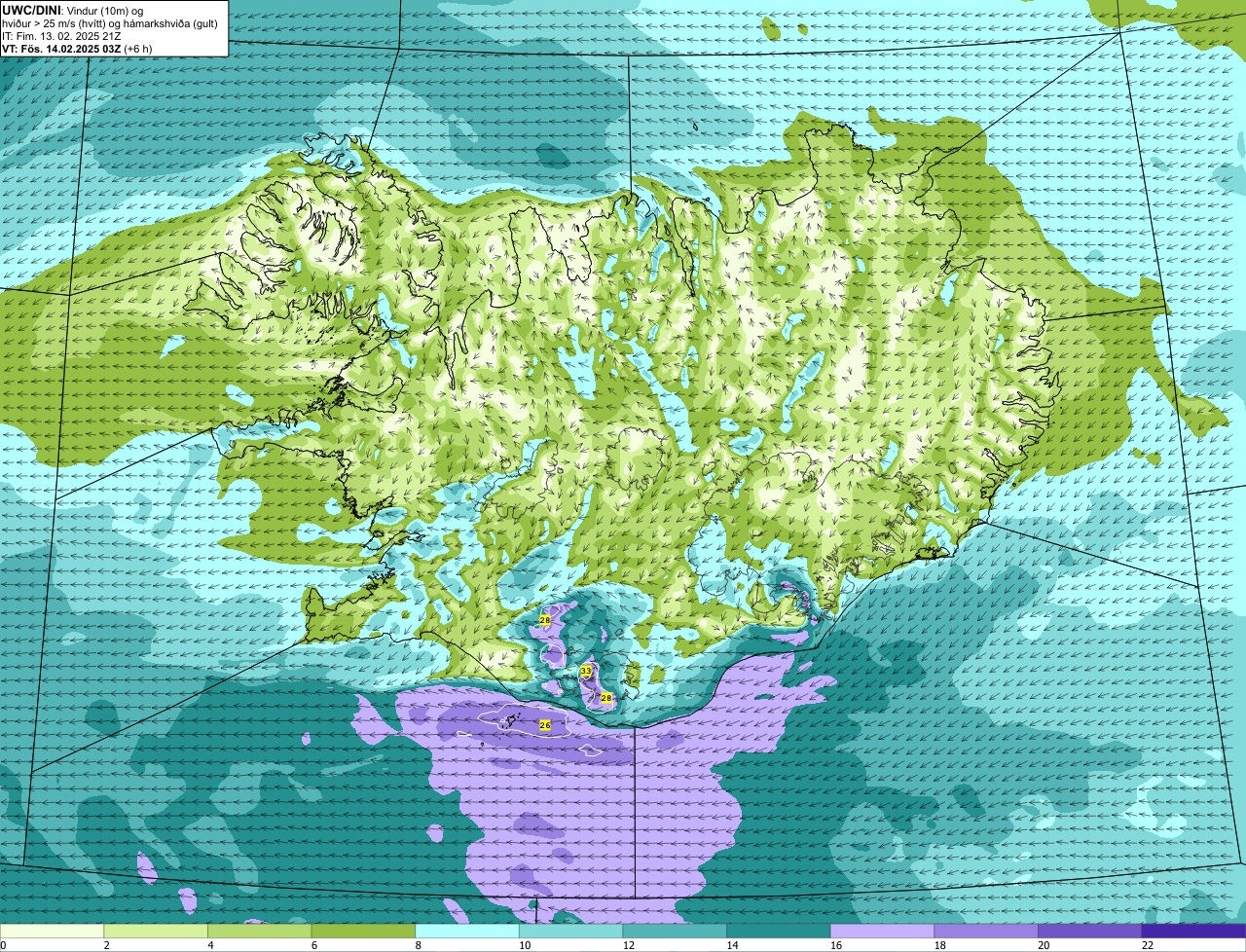Pick the 12–14 m/s teal legend swatch

pos(675,931)
